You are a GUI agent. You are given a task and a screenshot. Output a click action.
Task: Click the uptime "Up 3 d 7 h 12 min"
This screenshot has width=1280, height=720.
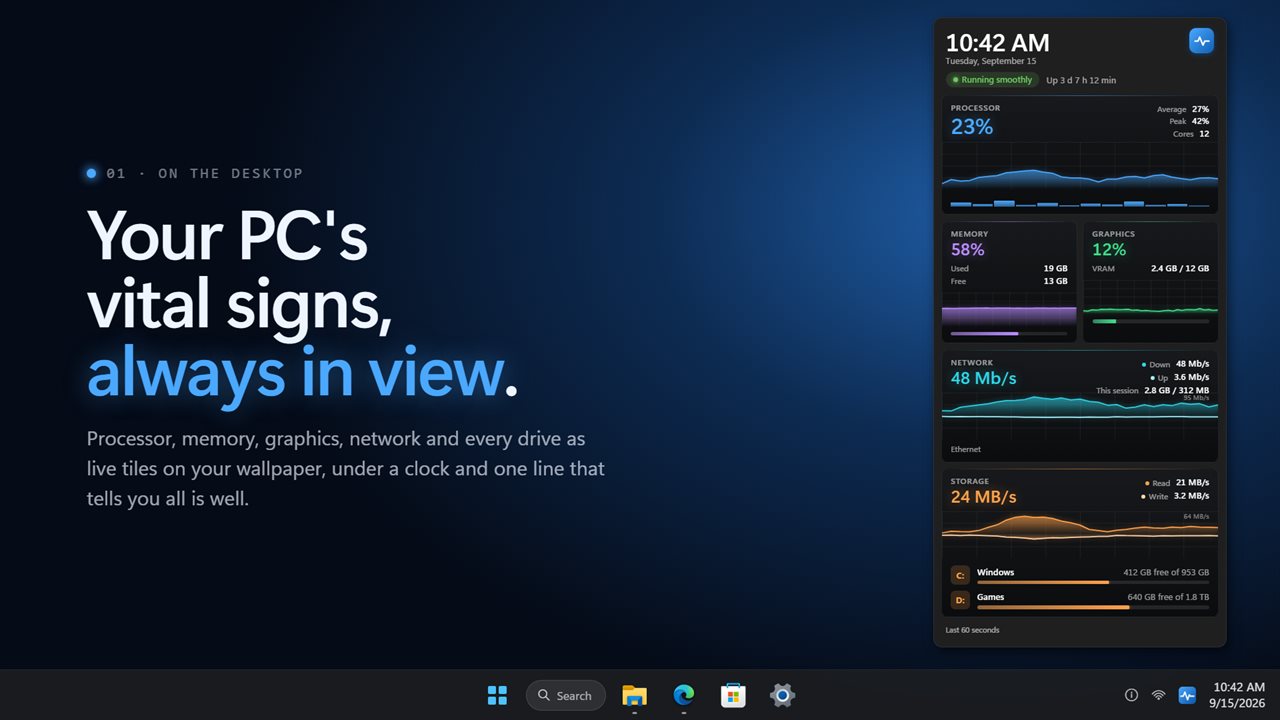[1081, 80]
